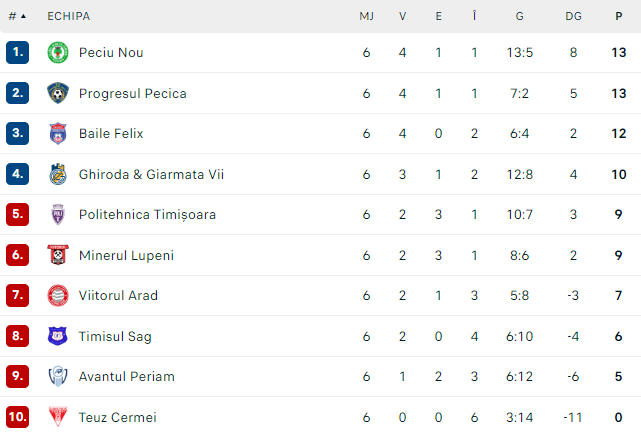
Task: Select the Avantul Periam team crest
Action: click(58, 376)
